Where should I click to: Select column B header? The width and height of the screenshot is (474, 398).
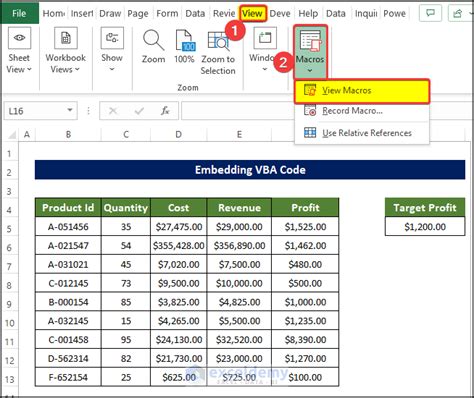[x=68, y=134]
